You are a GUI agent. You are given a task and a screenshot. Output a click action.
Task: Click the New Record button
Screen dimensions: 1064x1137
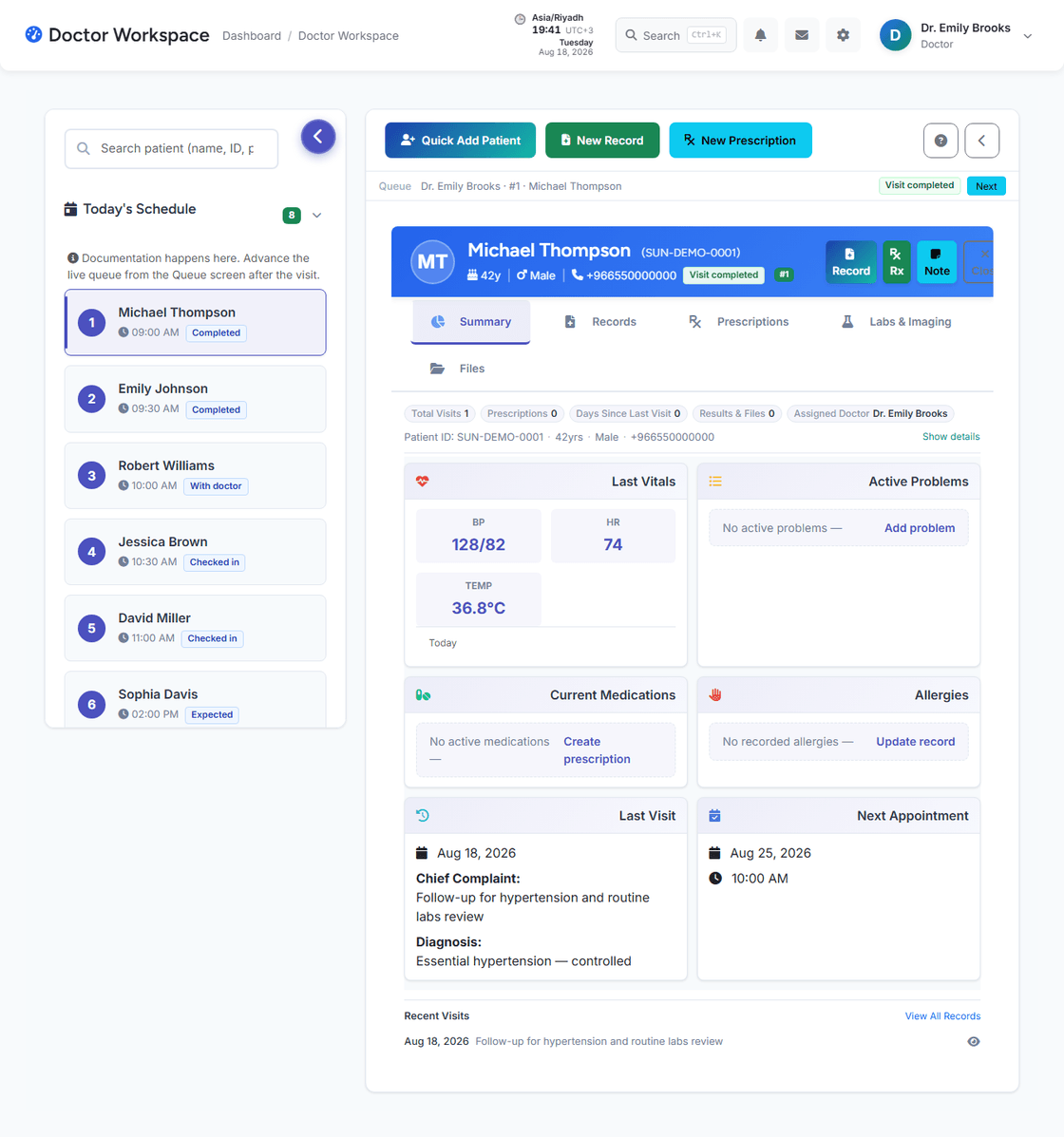pos(602,140)
